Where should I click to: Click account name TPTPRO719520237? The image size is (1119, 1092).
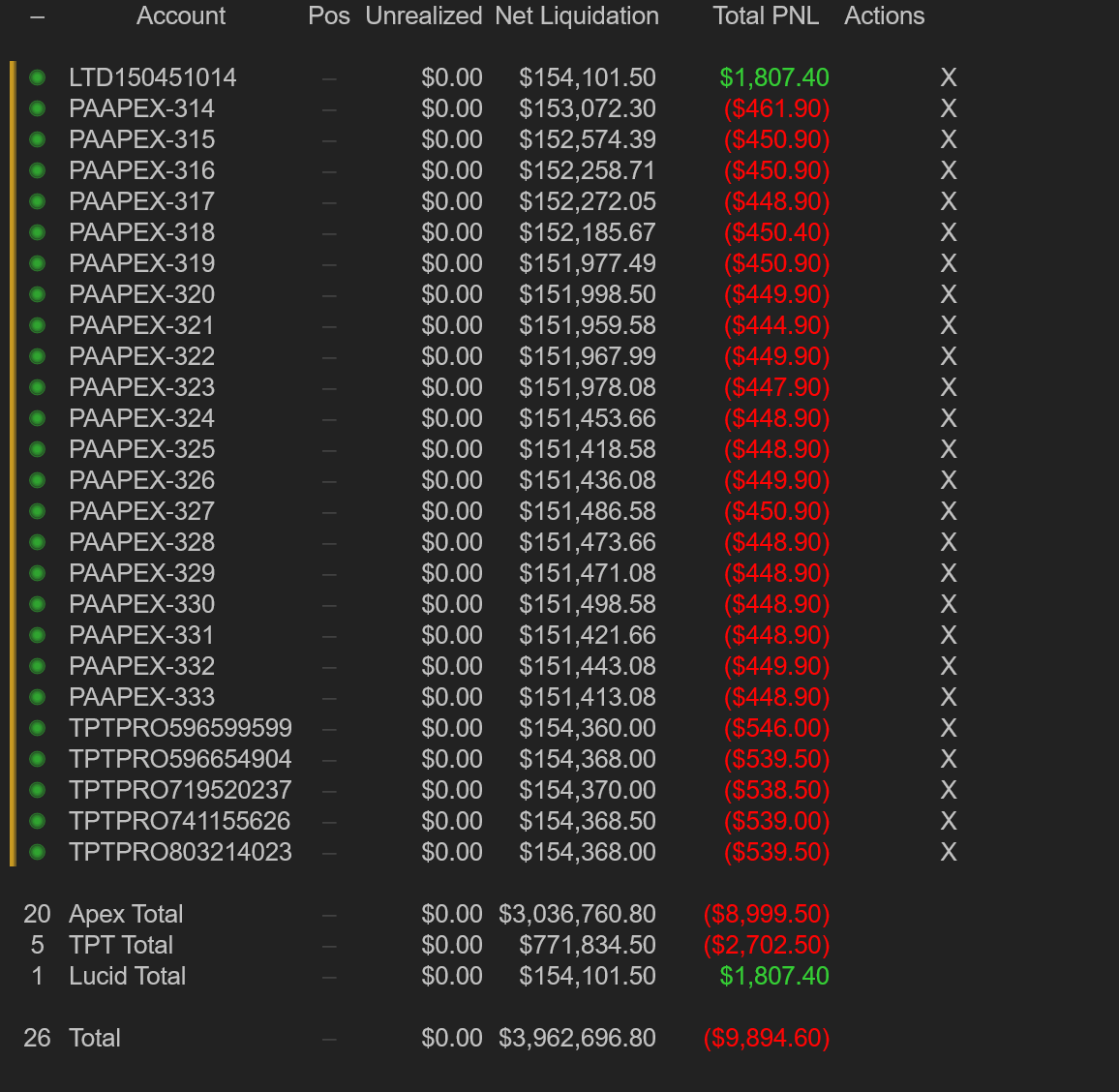180,790
